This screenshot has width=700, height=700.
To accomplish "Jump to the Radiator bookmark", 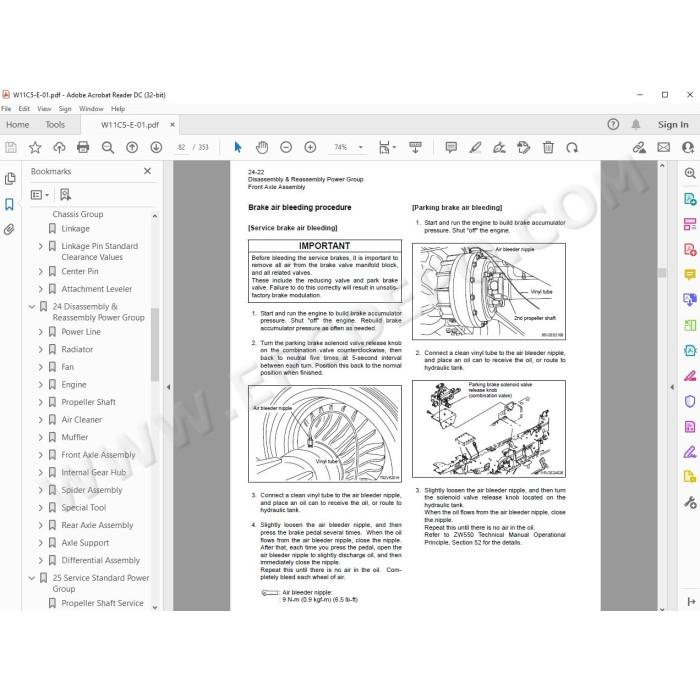I will [77, 350].
